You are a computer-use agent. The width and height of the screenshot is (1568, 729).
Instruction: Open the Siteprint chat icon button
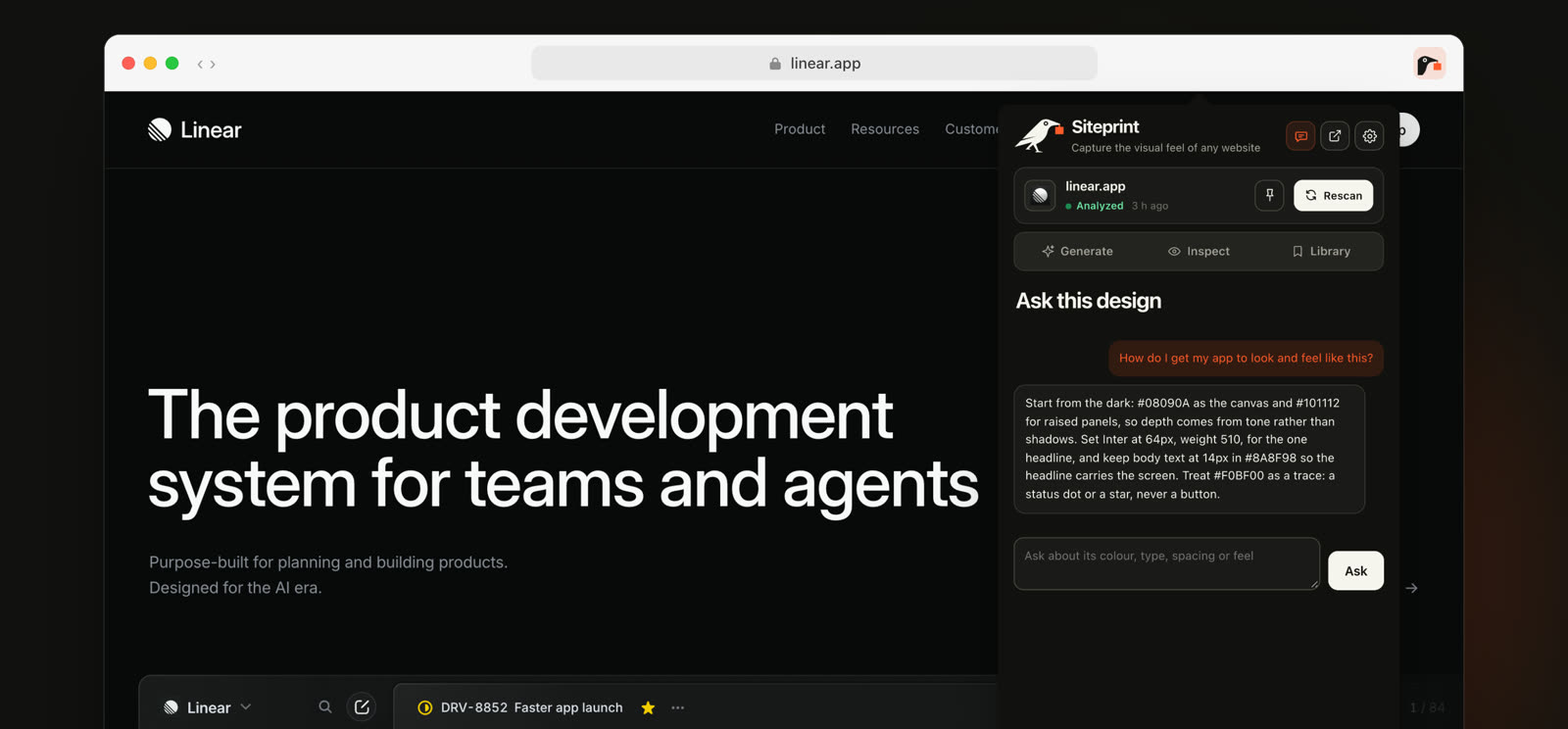click(x=1300, y=136)
